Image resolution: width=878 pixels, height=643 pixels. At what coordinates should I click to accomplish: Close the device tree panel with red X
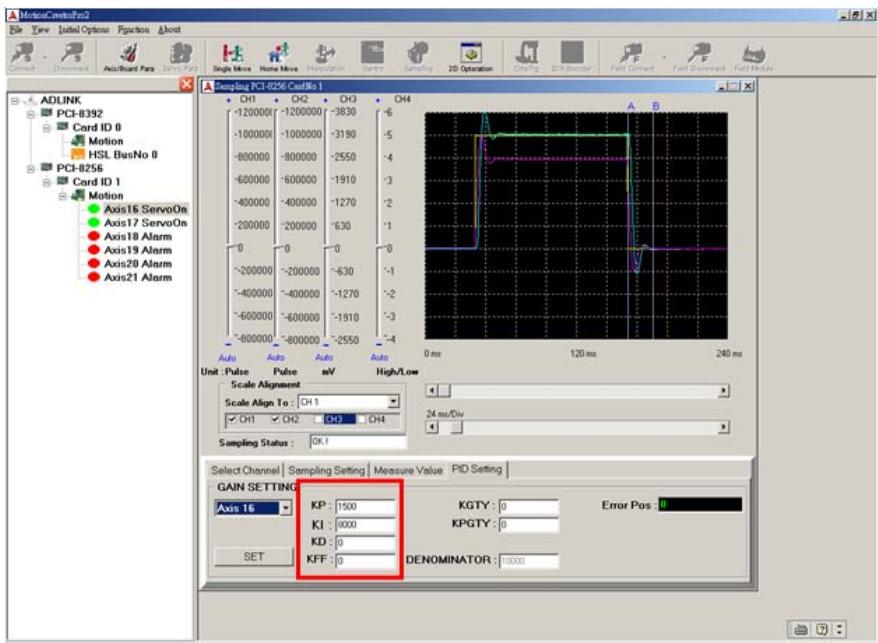click(x=186, y=85)
